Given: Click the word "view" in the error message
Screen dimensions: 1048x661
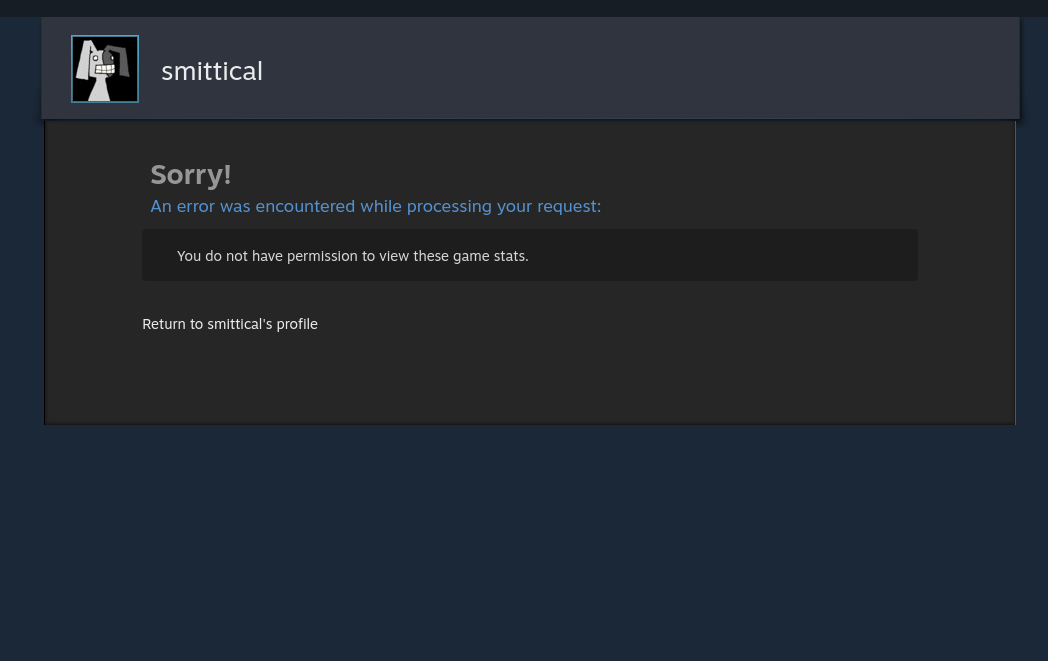Looking at the screenshot, I should point(394,256).
